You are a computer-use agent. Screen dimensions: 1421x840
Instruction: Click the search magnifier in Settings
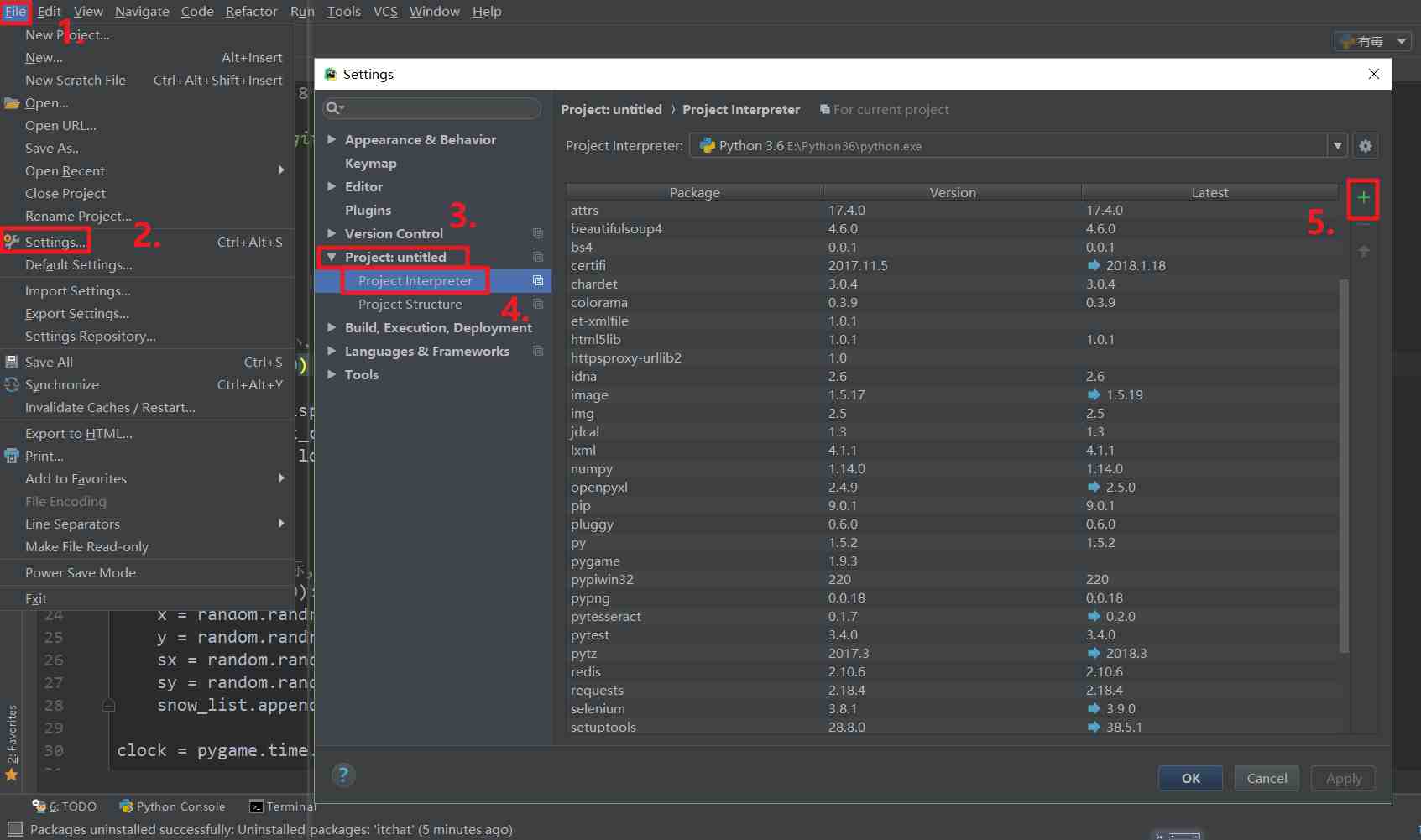334,107
